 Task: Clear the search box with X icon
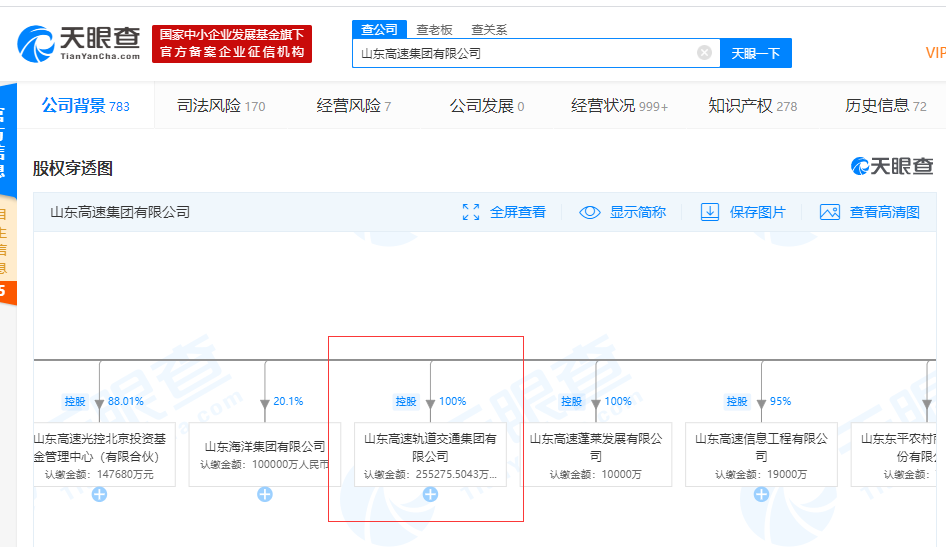coord(704,53)
